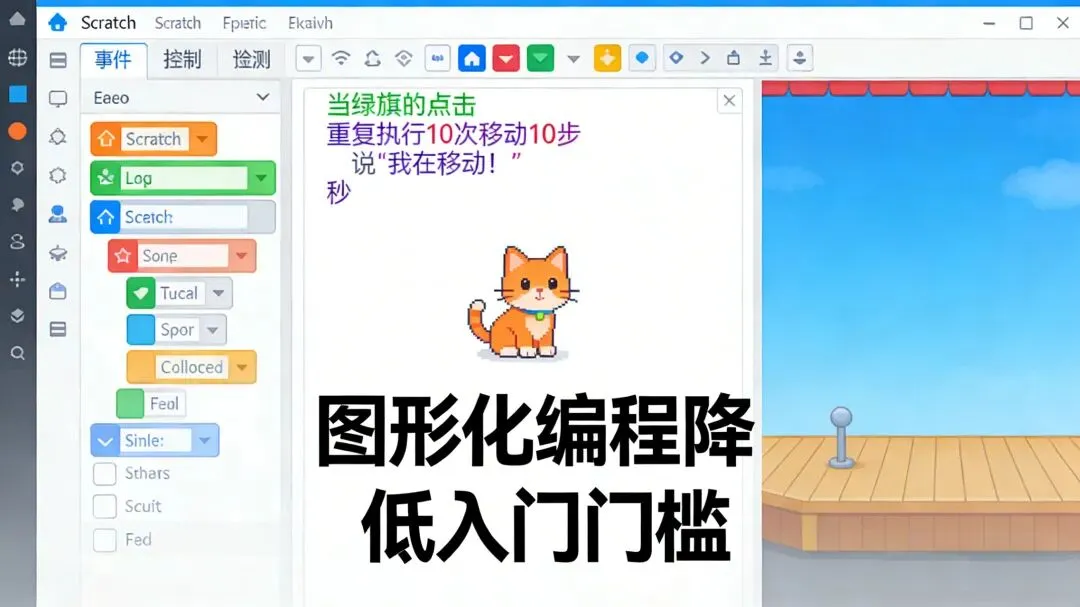Click the layers icon in dark sidebar
The image size is (1080, 607).
17,316
